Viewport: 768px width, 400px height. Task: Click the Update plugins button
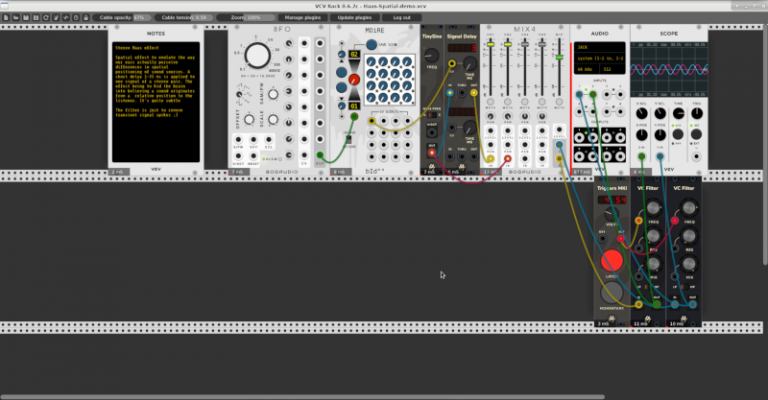pos(355,18)
